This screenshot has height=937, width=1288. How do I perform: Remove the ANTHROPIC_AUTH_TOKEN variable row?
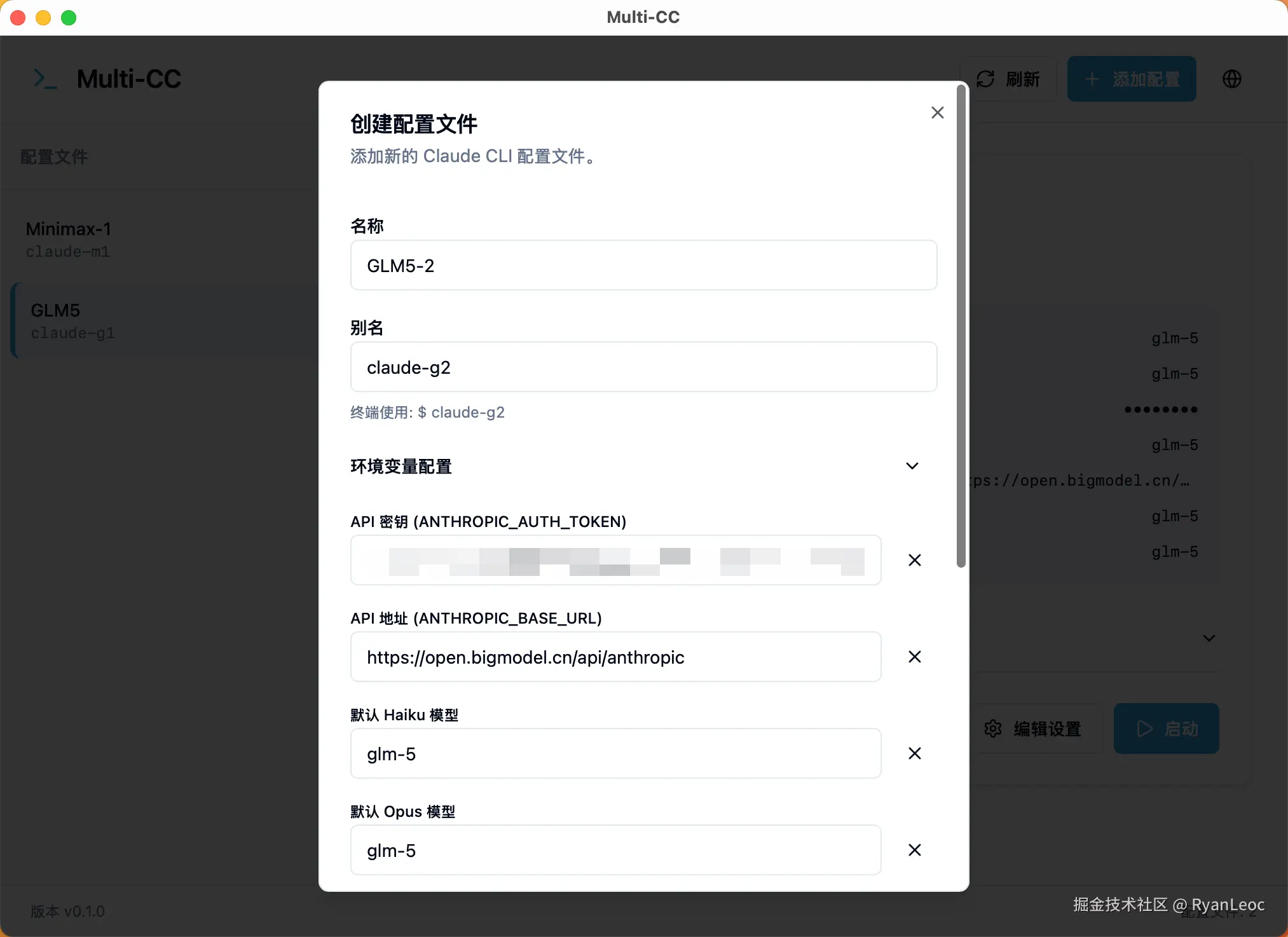[914, 560]
